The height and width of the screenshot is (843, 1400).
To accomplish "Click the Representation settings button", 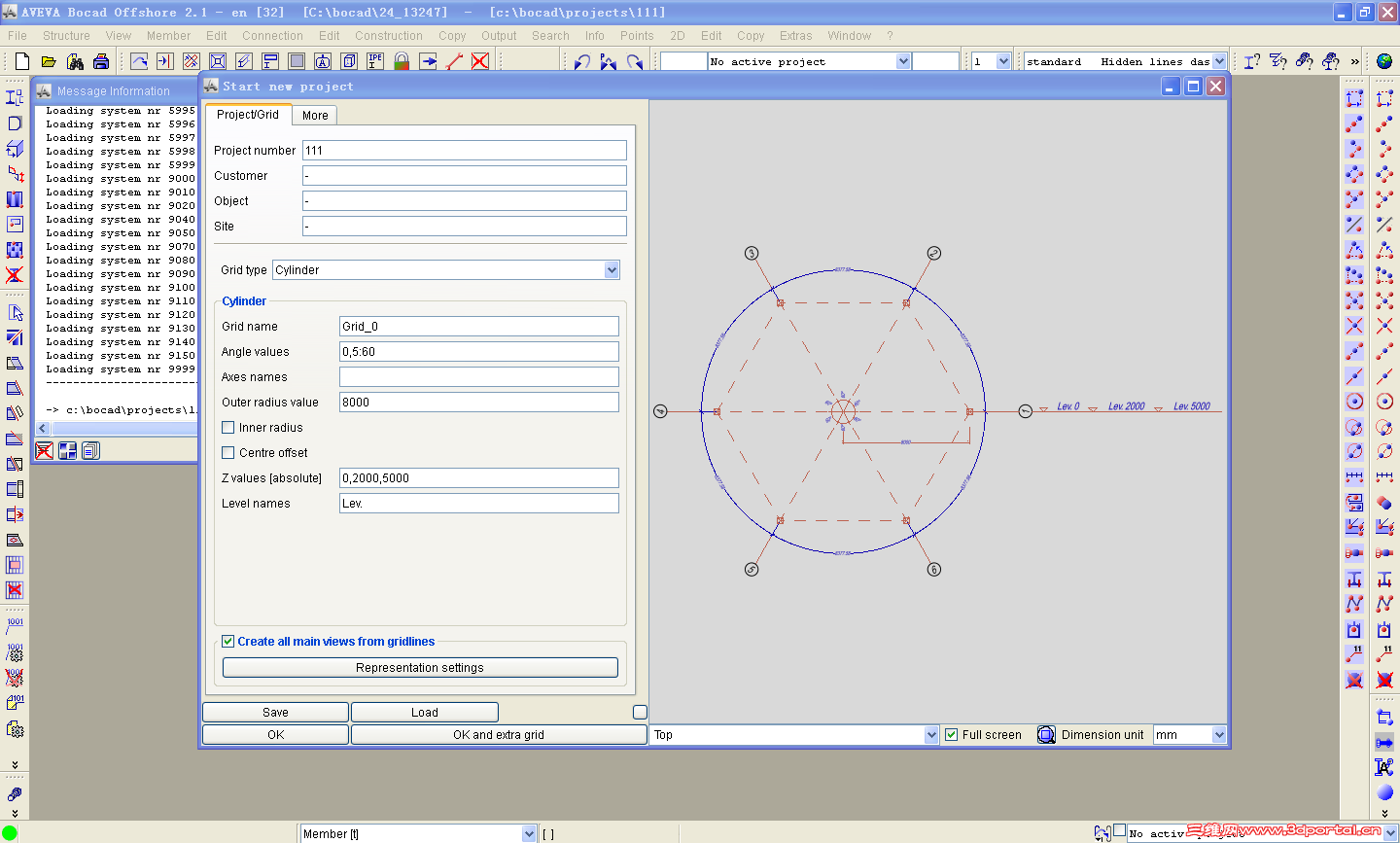I will click(x=420, y=668).
